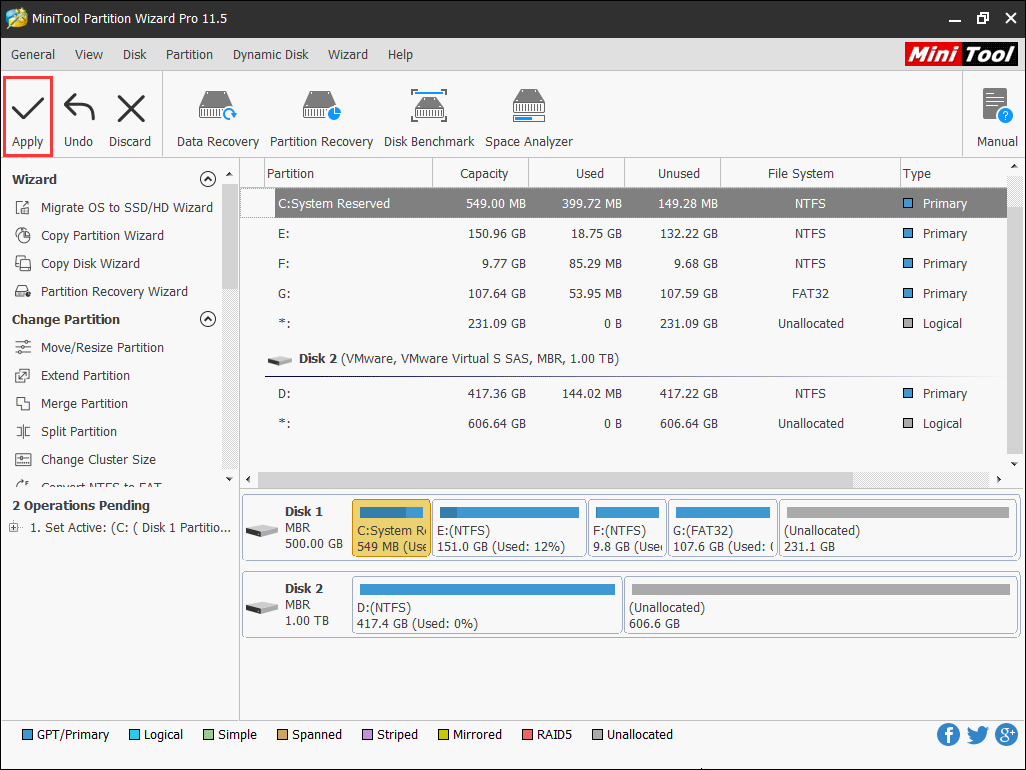Image resolution: width=1026 pixels, height=770 pixels.
Task: Discard all pending operations
Action: 130,120
